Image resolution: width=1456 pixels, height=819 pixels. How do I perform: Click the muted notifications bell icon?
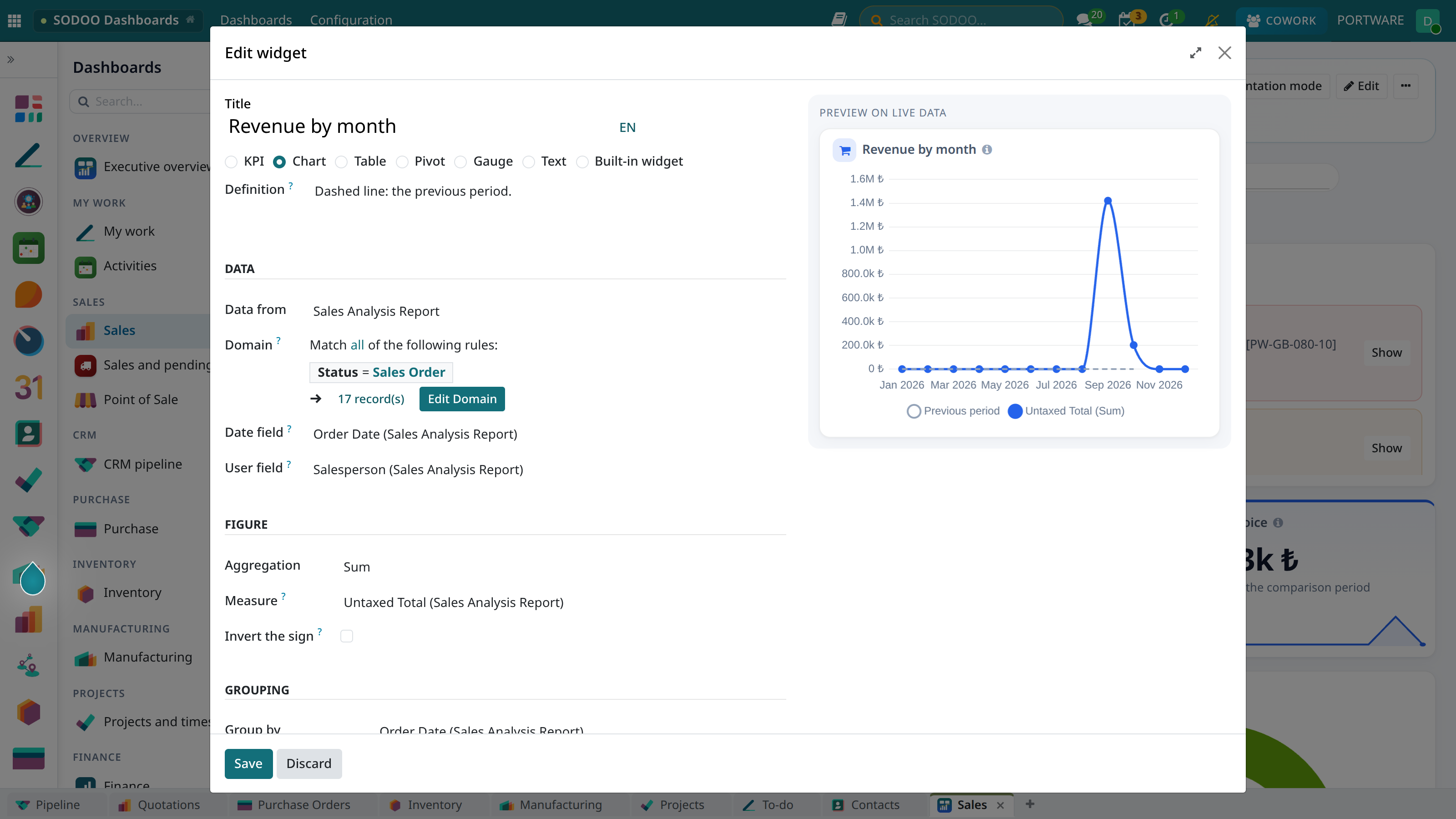[x=1213, y=20]
